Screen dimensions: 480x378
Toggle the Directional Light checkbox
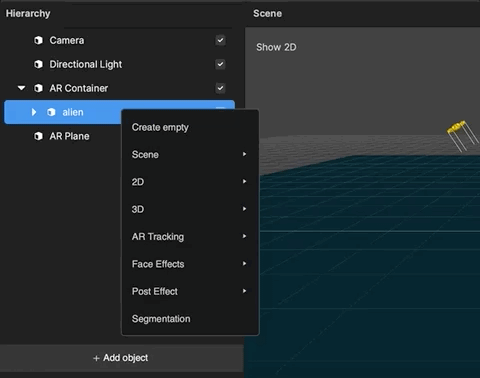[x=220, y=64]
